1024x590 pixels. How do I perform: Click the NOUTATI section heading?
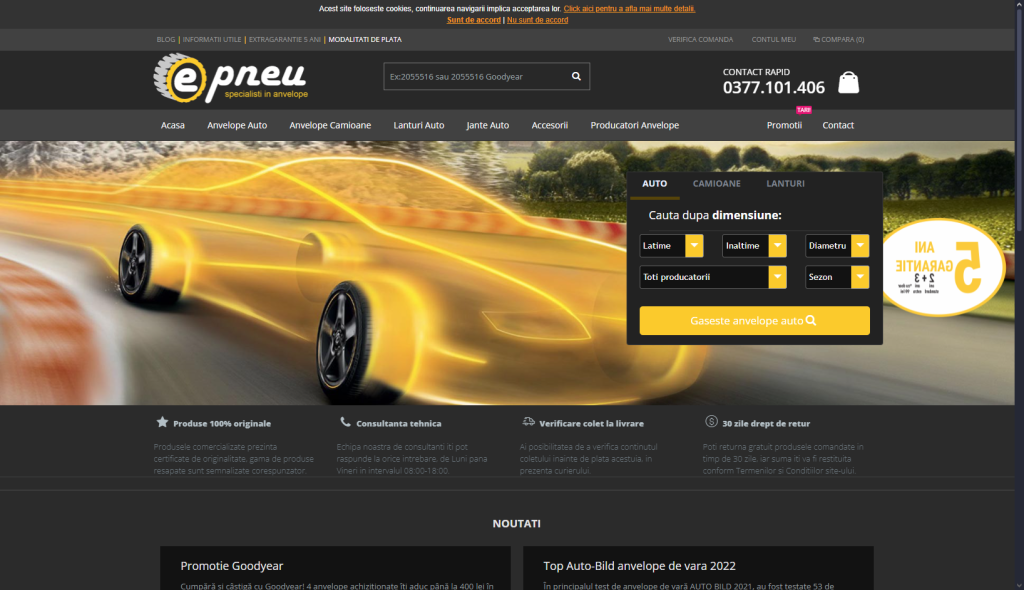point(517,523)
